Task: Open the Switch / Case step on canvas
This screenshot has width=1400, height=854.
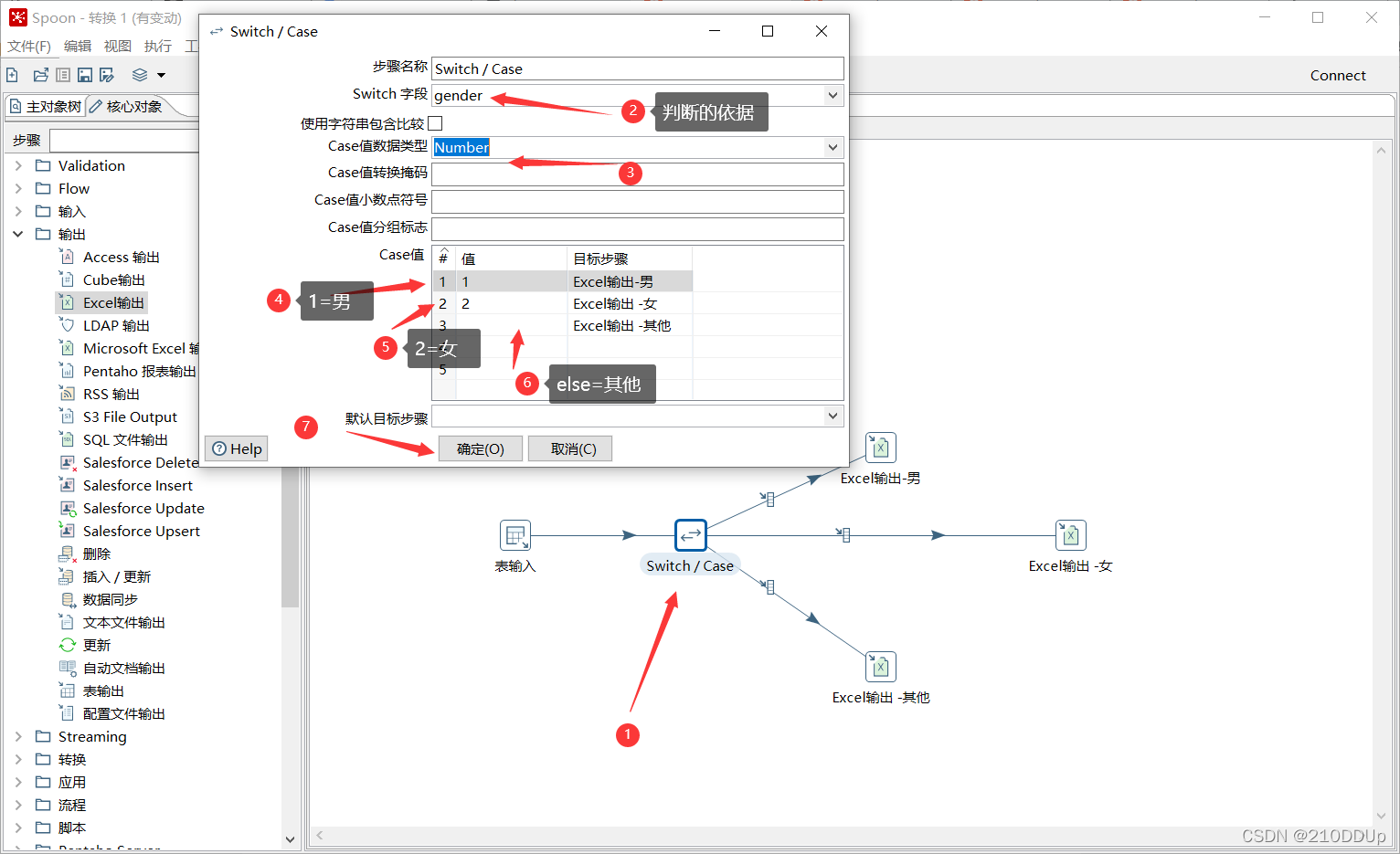Action: [x=690, y=535]
